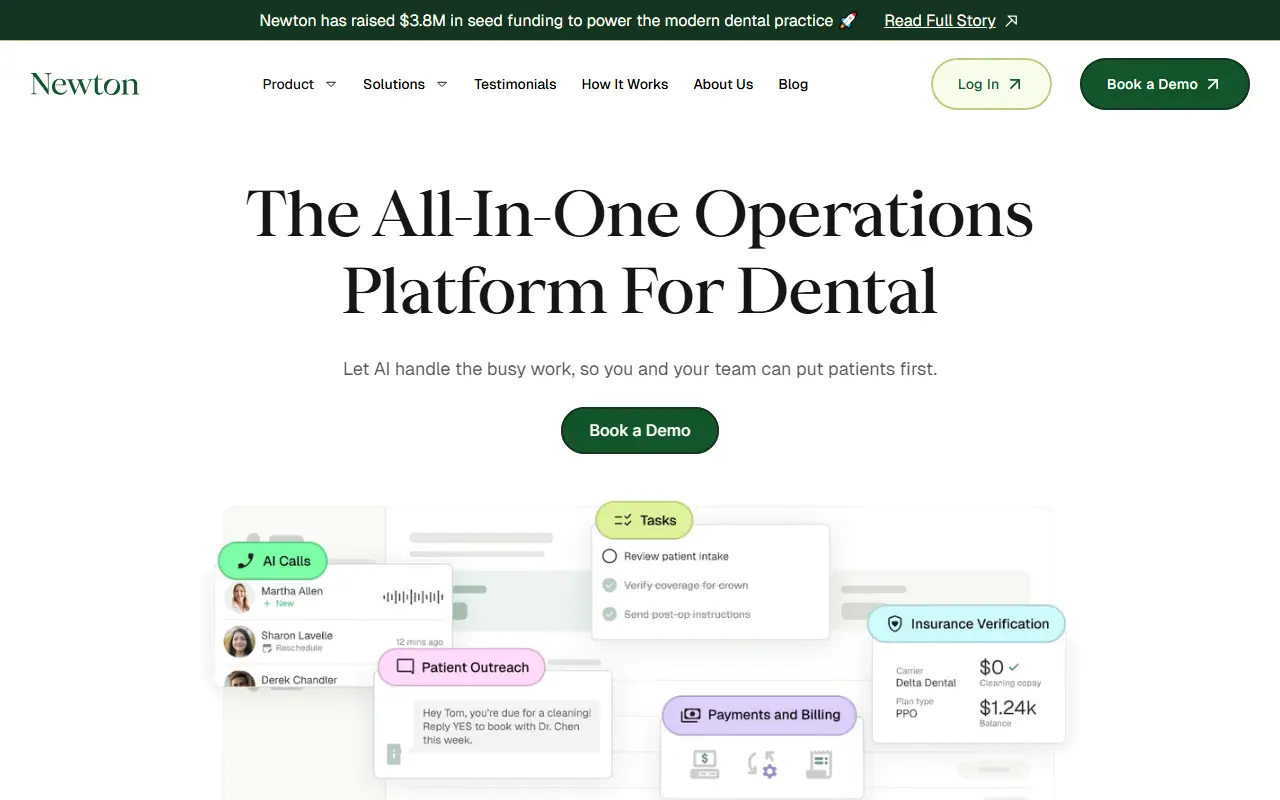The height and width of the screenshot is (800, 1280).
Task: Click the Delta Dental carrier text
Action: tap(926, 683)
